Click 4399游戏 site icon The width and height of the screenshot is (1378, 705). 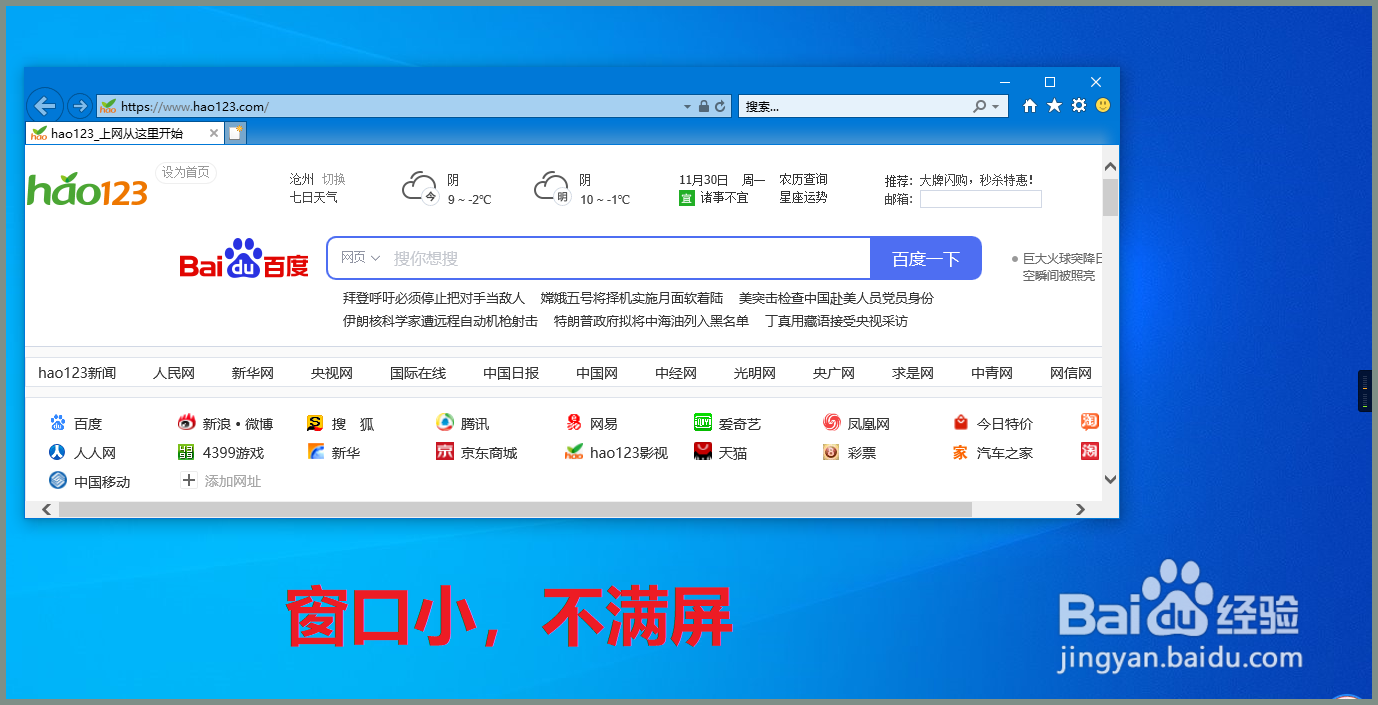point(186,452)
